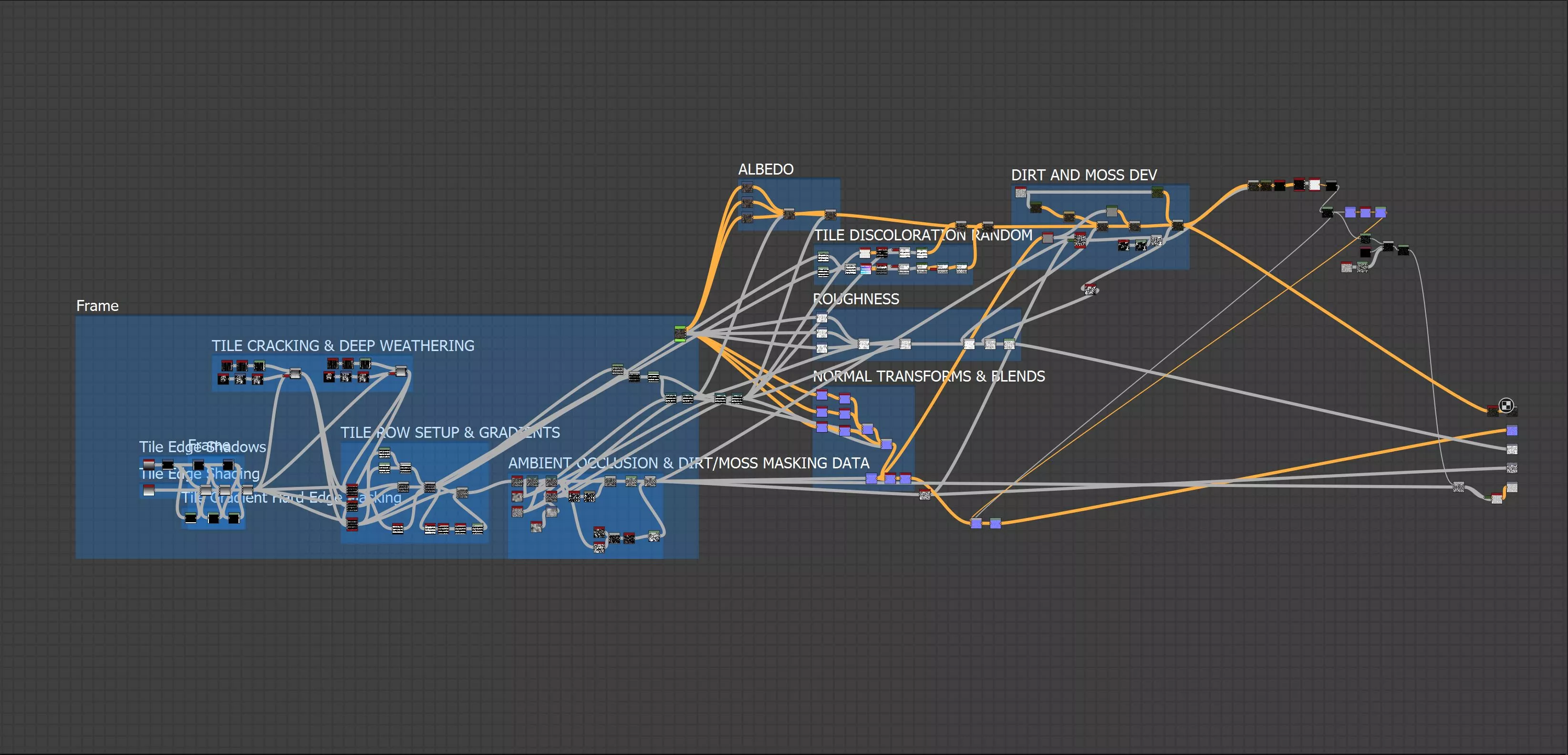The width and height of the screenshot is (1568, 755).
Task: Select the isolated noise node below Dirt and Moss frame
Action: [x=1090, y=289]
